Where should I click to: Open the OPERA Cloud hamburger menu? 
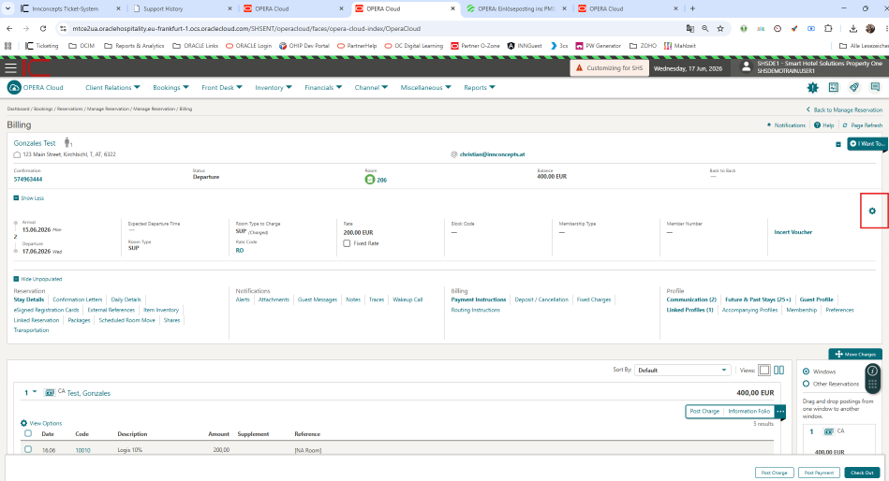(x=10, y=68)
